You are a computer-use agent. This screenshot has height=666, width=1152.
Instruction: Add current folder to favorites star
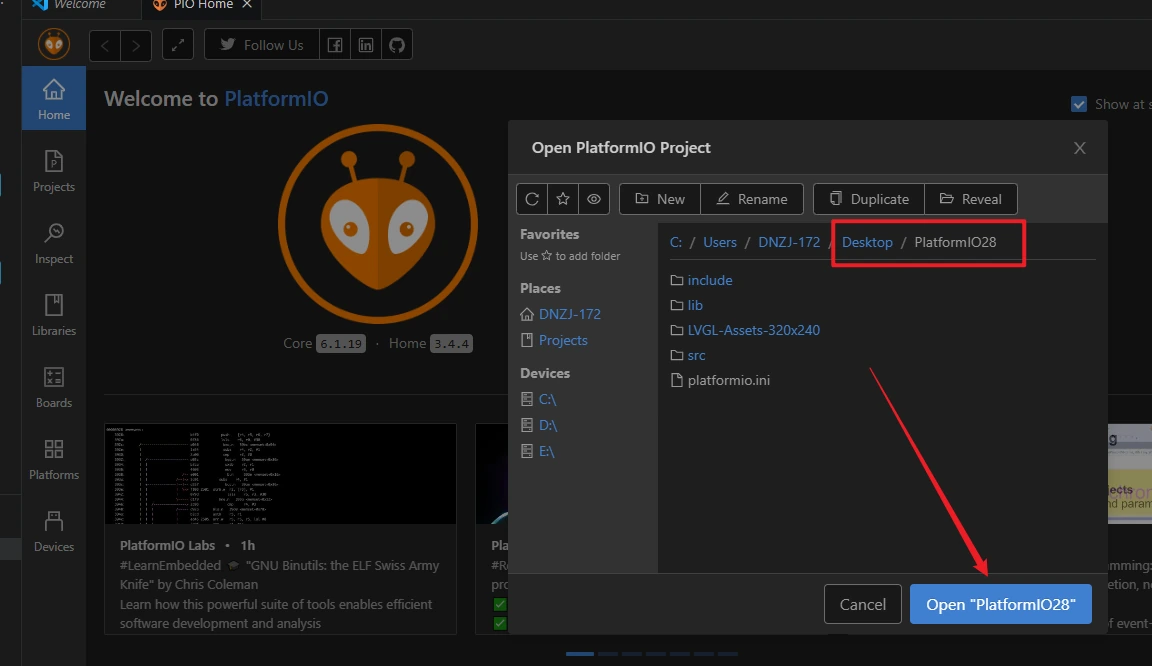563,199
